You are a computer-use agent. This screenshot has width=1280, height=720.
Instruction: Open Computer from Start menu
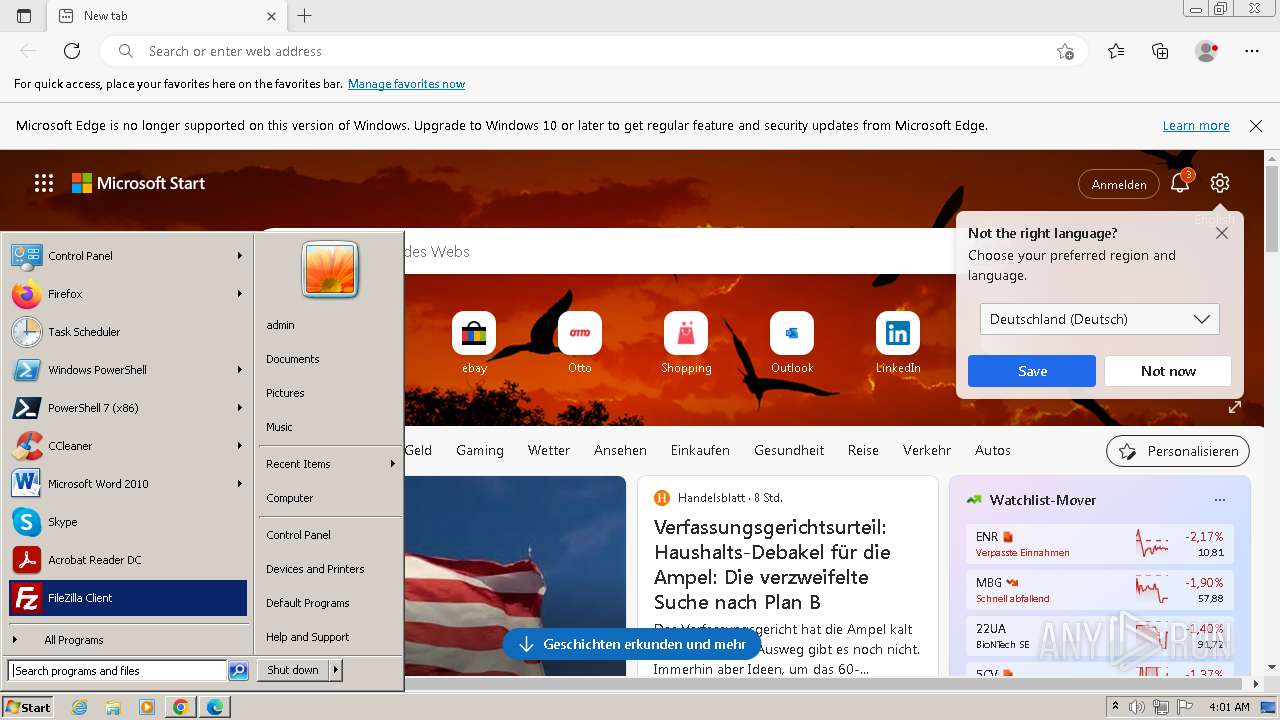[x=290, y=498]
